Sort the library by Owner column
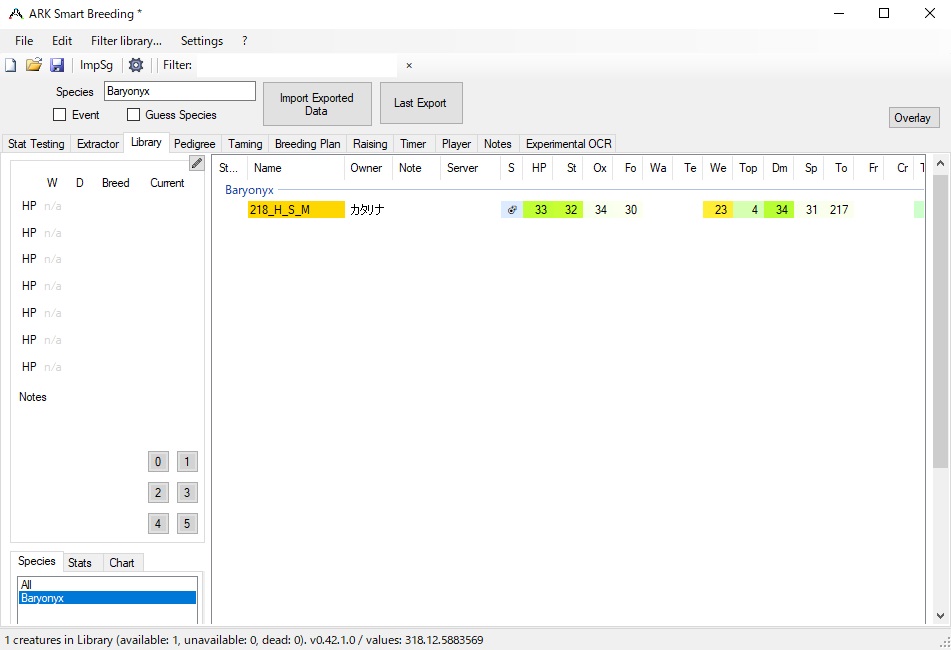 (x=369, y=168)
